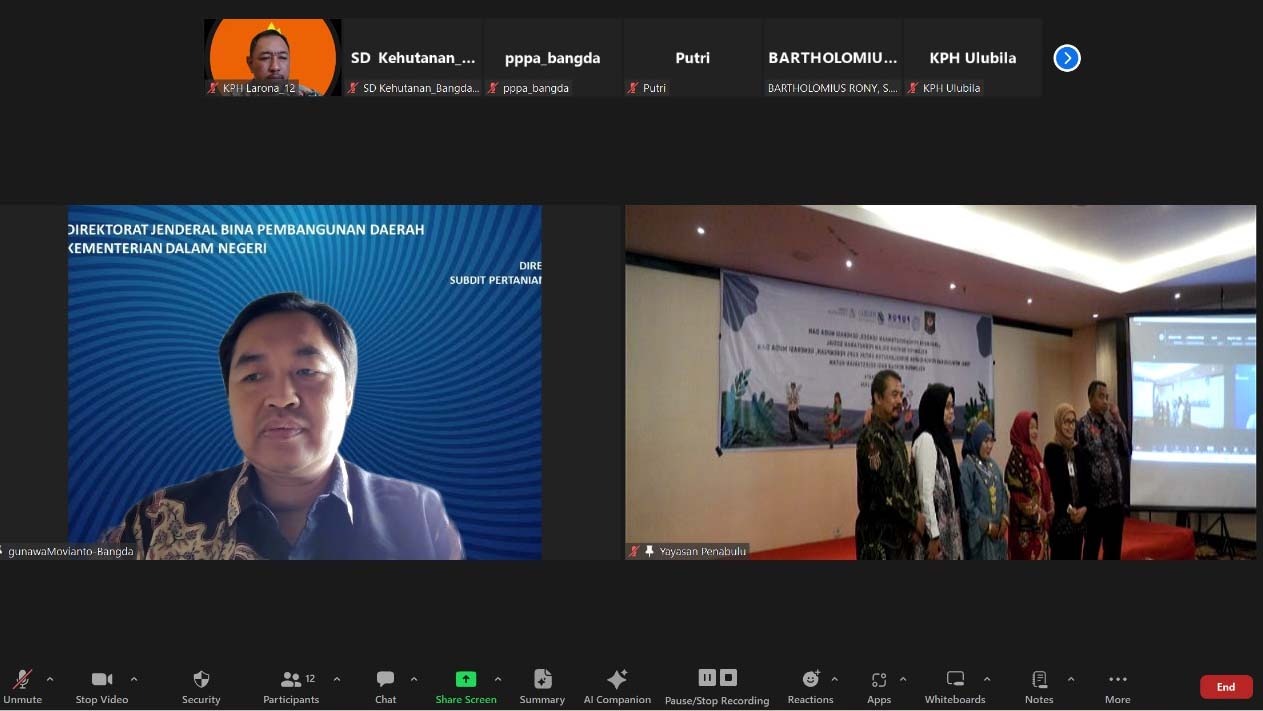Start Share Screen
The image size is (1263, 711).
tap(466, 686)
